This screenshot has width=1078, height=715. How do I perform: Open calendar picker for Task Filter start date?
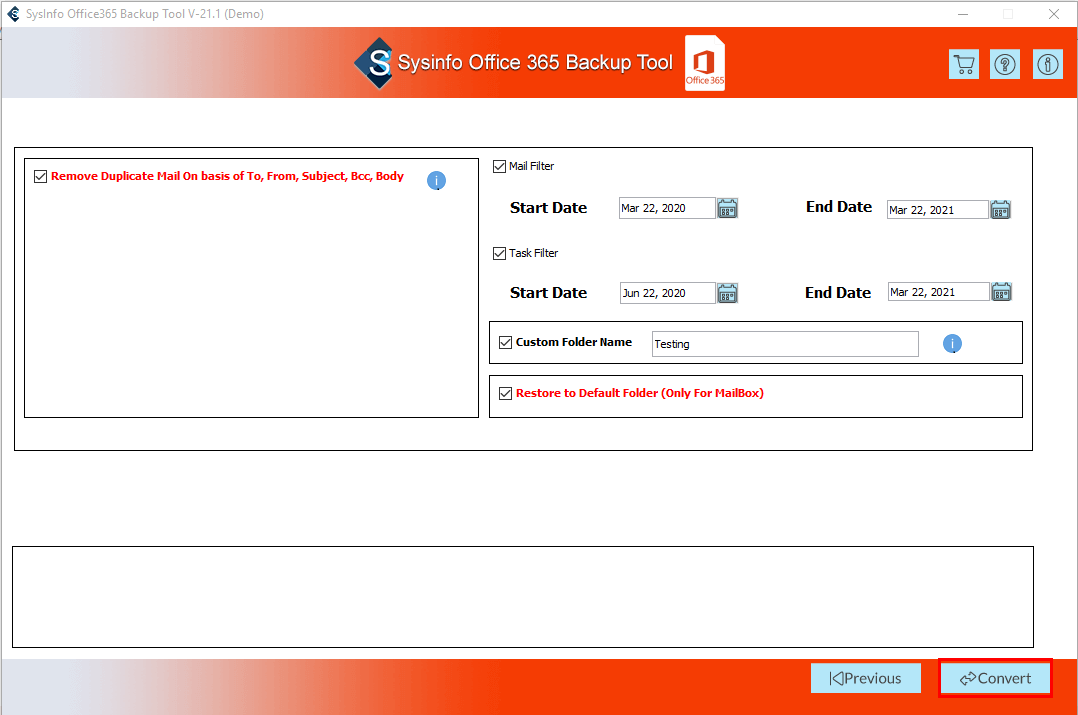point(727,293)
